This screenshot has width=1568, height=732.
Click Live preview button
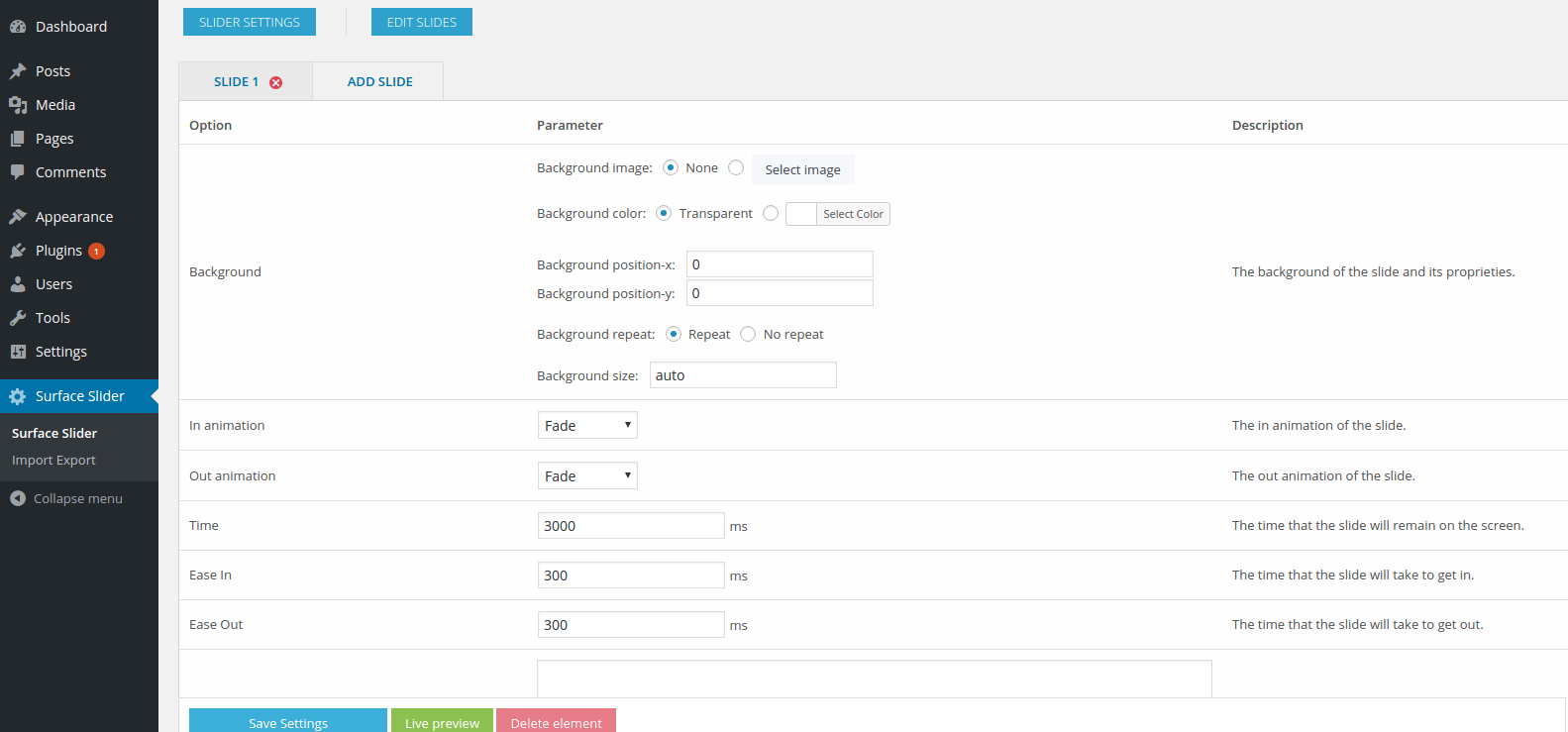(442, 721)
